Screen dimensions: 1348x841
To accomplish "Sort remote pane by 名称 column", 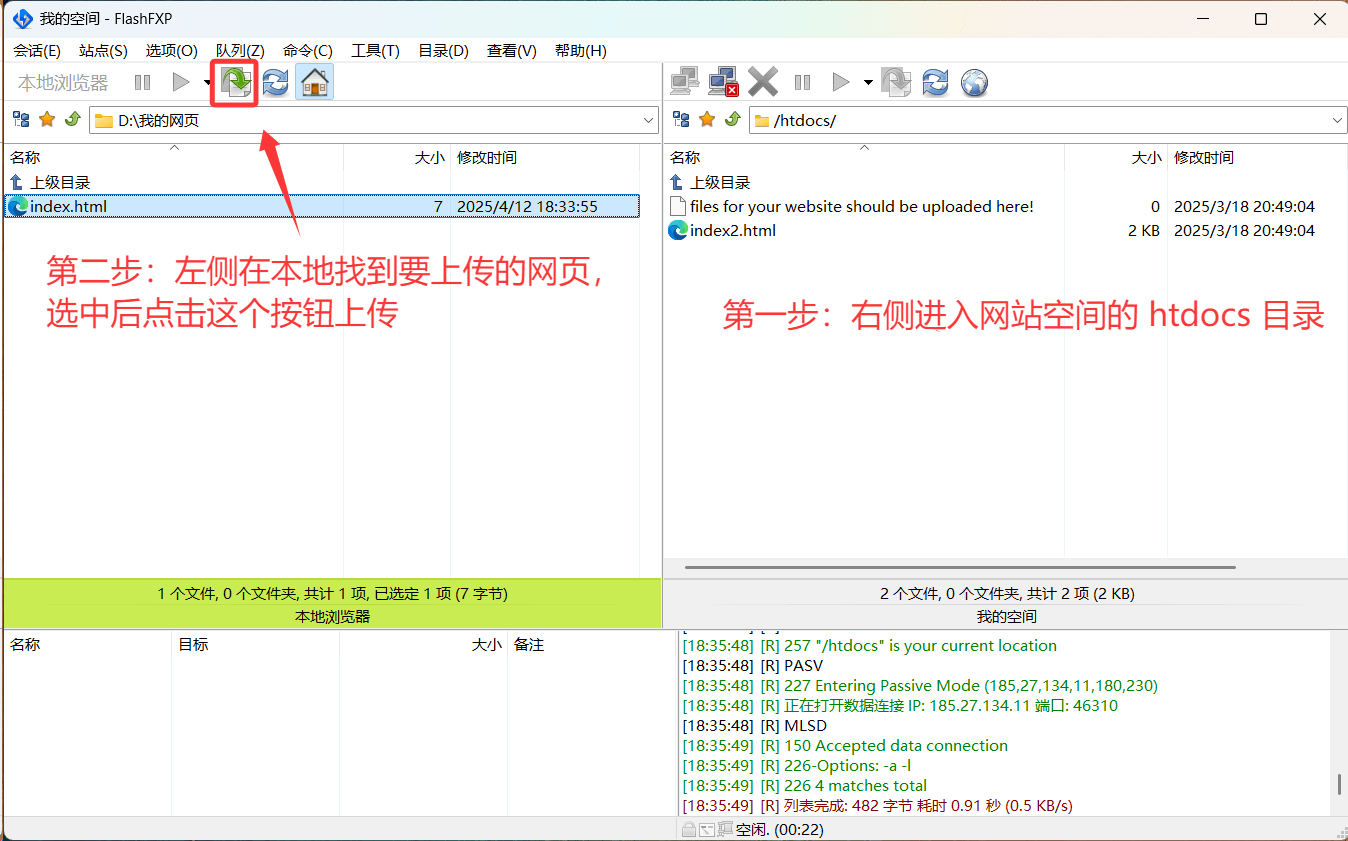I will coord(864,157).
